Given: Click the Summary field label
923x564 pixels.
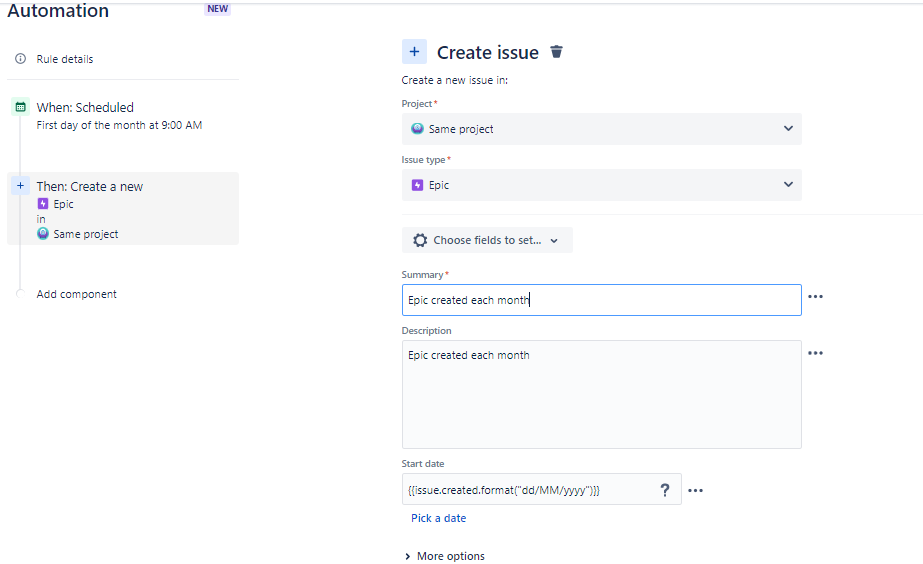Looking at the screenshot, I should point(422,274).
